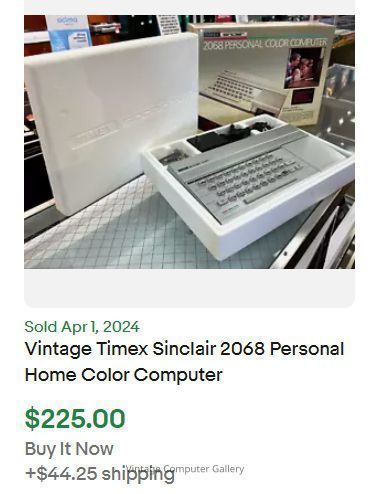Click the 2068 PERSONAL COLOR COMPUTER box heading

[x=265, y=43]
